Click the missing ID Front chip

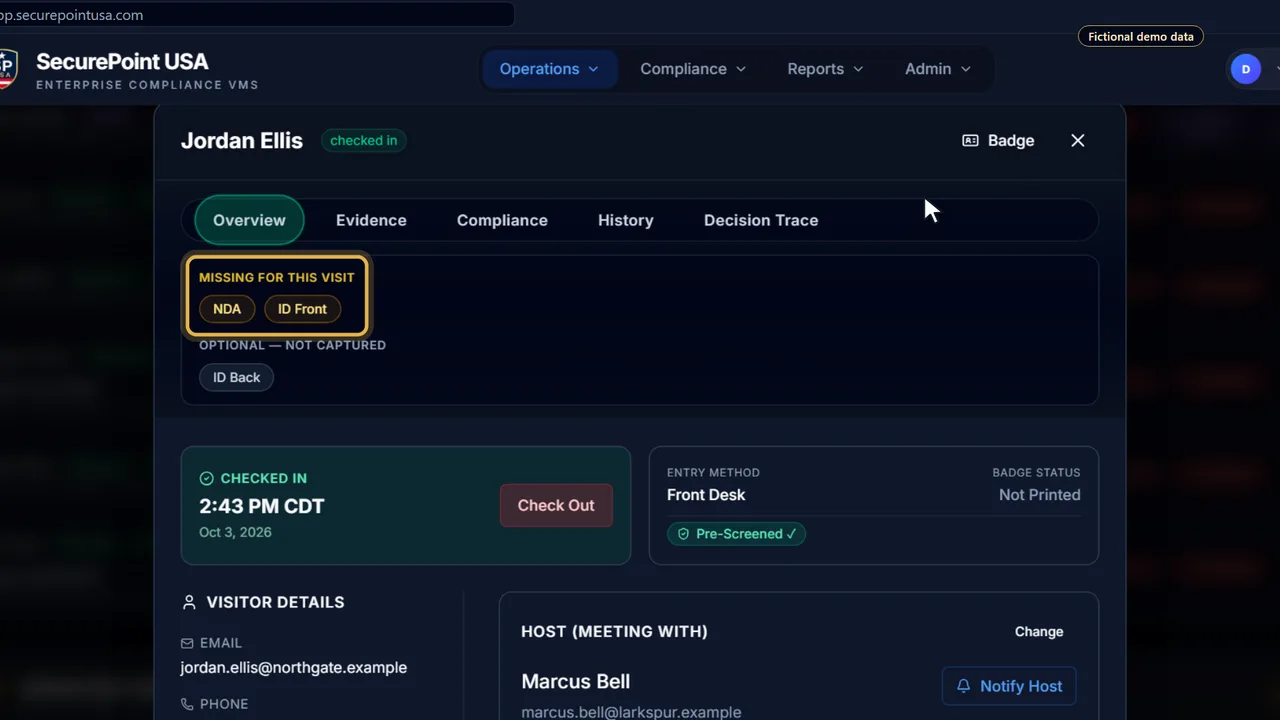(302, 309)
